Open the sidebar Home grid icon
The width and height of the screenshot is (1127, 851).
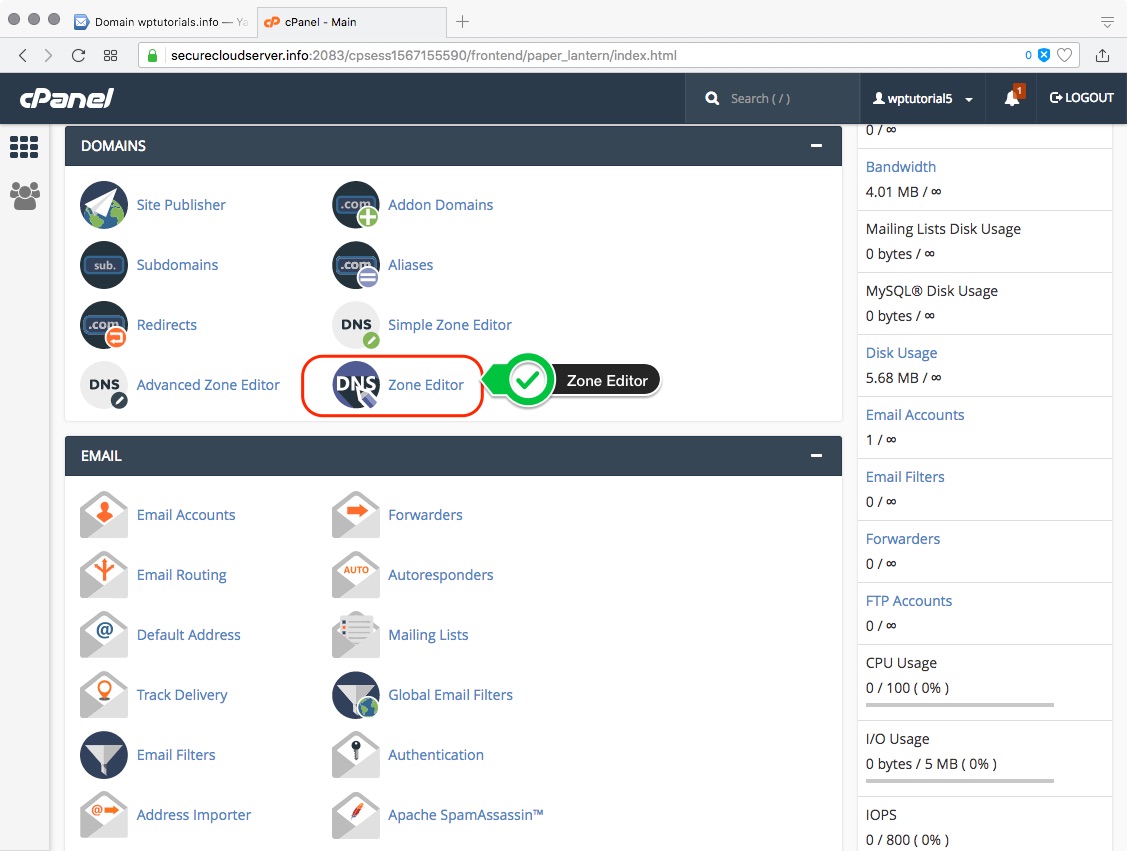pyautogui.click(x=24, y=147)
